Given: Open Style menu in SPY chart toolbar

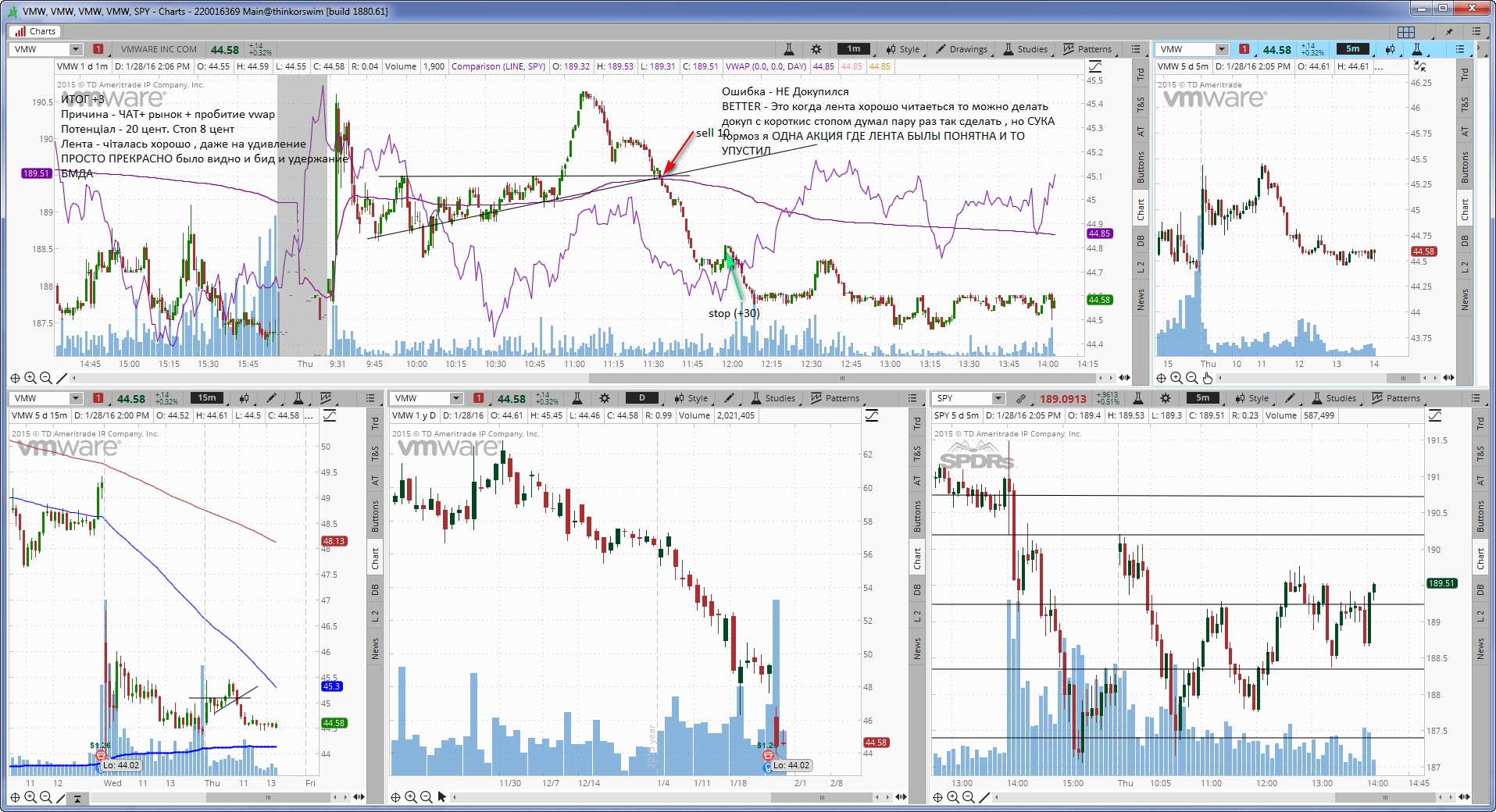Looking at the screenshot, I should [1252, 398].
